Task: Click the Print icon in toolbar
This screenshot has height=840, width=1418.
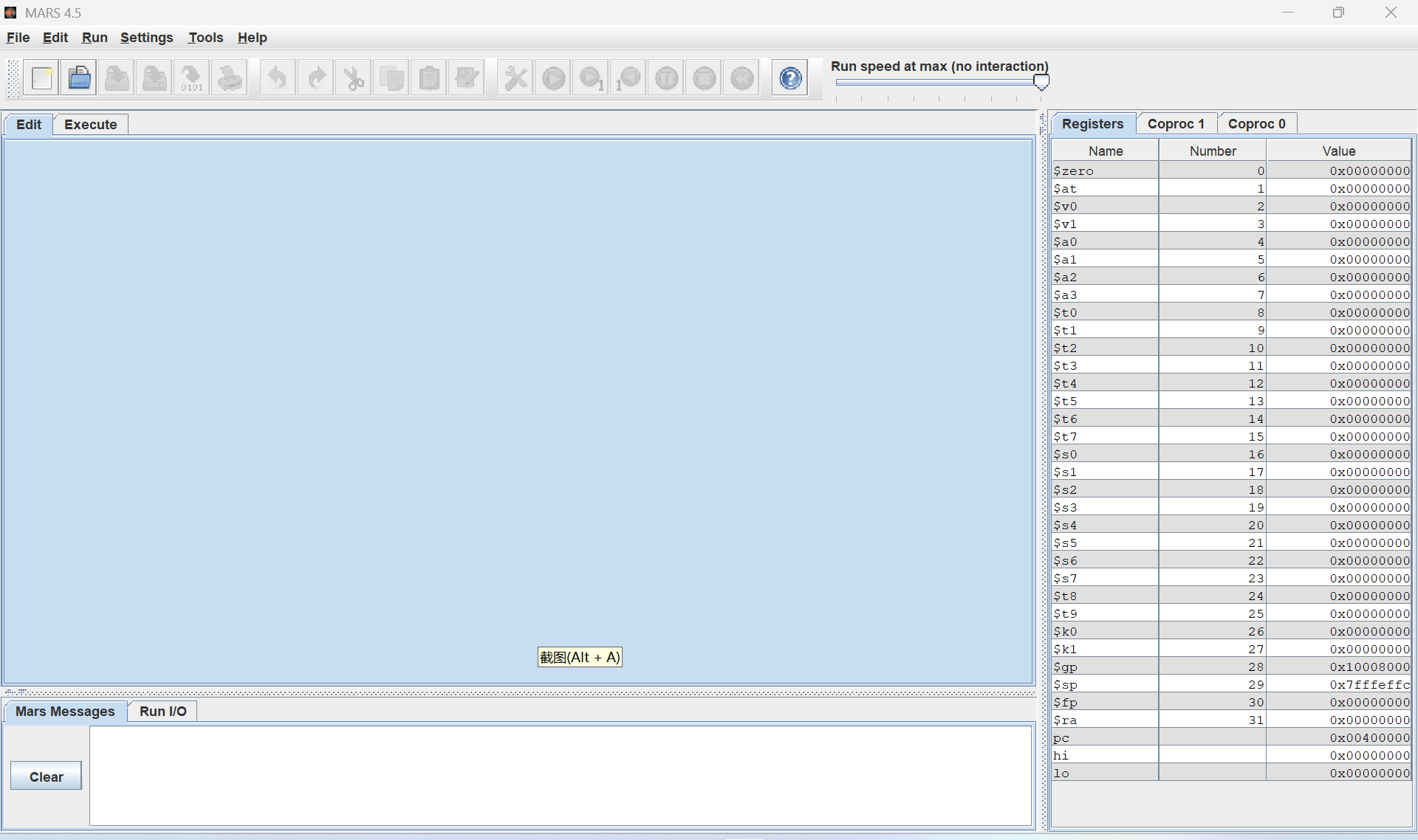Action: (x=230, y=78)
